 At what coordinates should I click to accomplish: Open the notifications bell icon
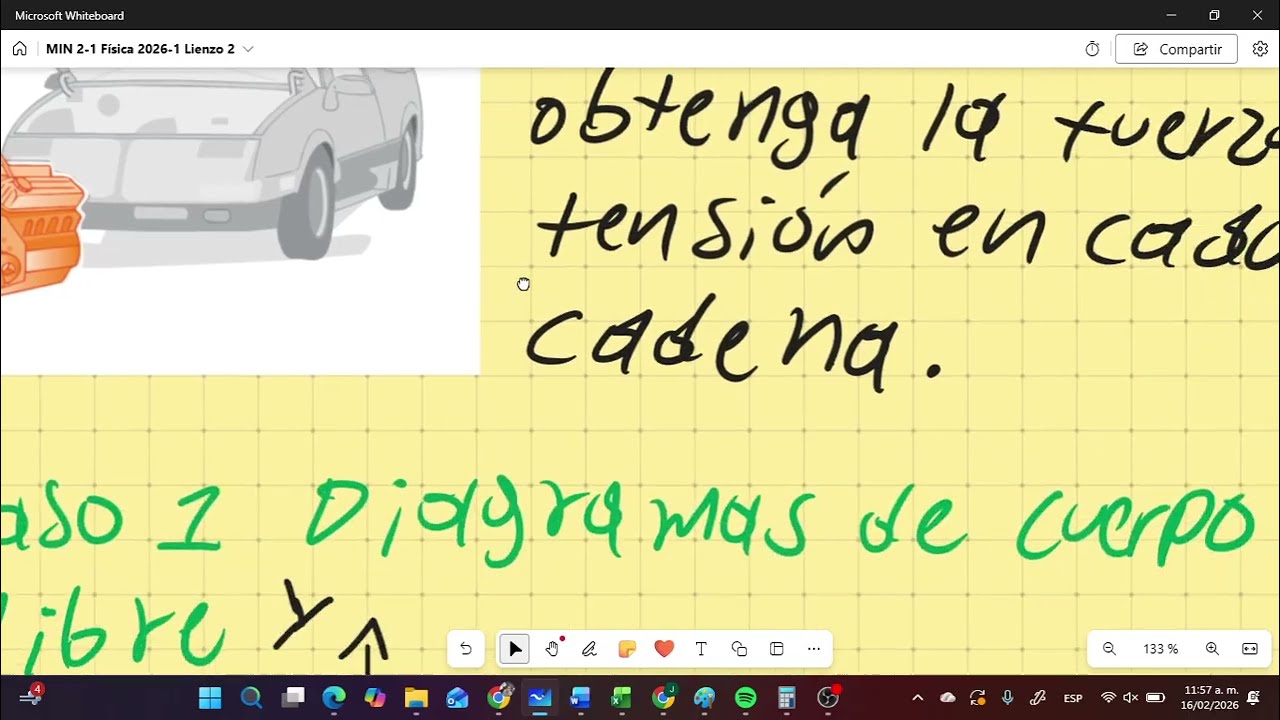pos(1254,698)
